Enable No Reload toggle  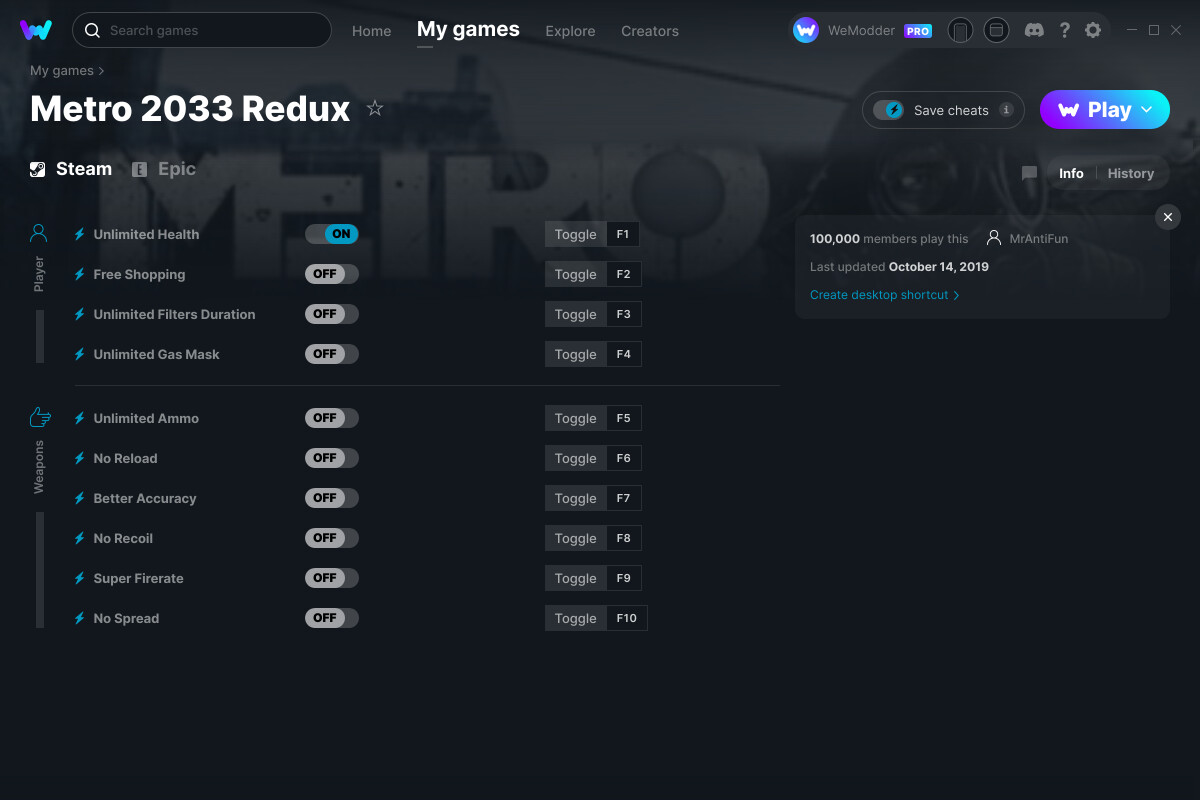(332, 458)
